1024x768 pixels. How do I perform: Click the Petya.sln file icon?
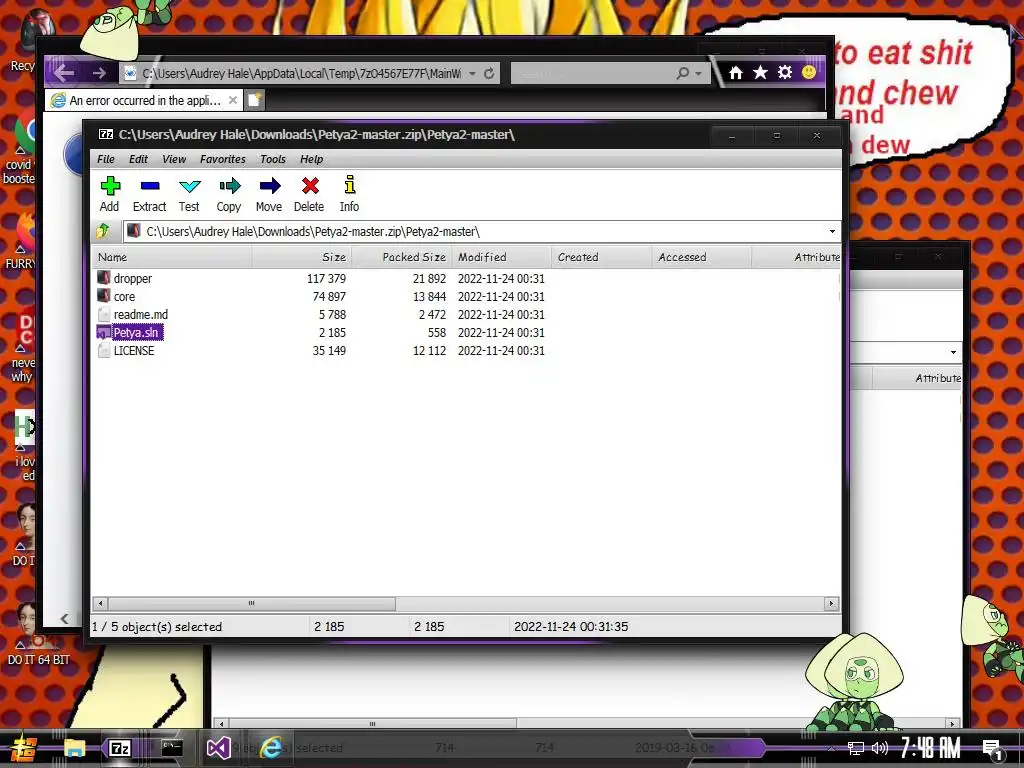pos(103,332)
